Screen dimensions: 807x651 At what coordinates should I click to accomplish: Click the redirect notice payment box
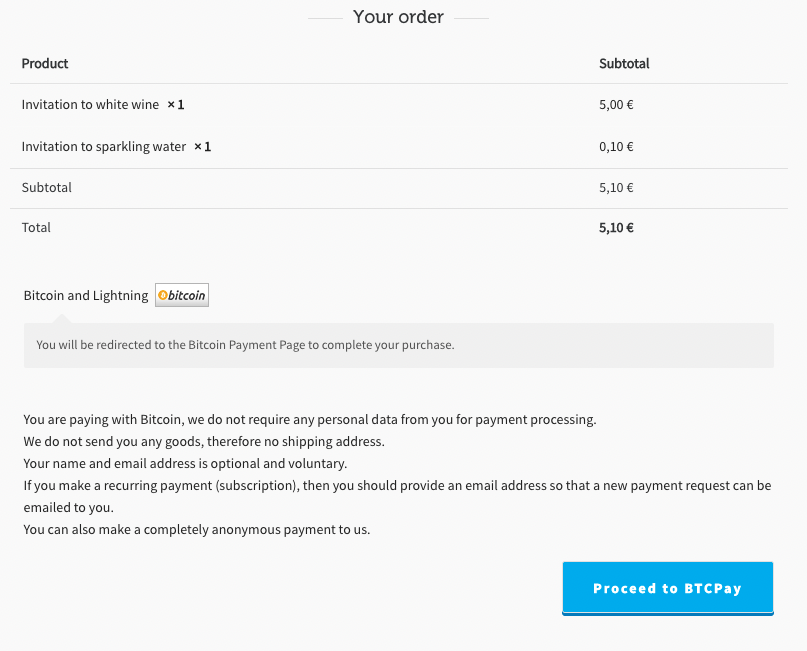(x=399, y=345)
